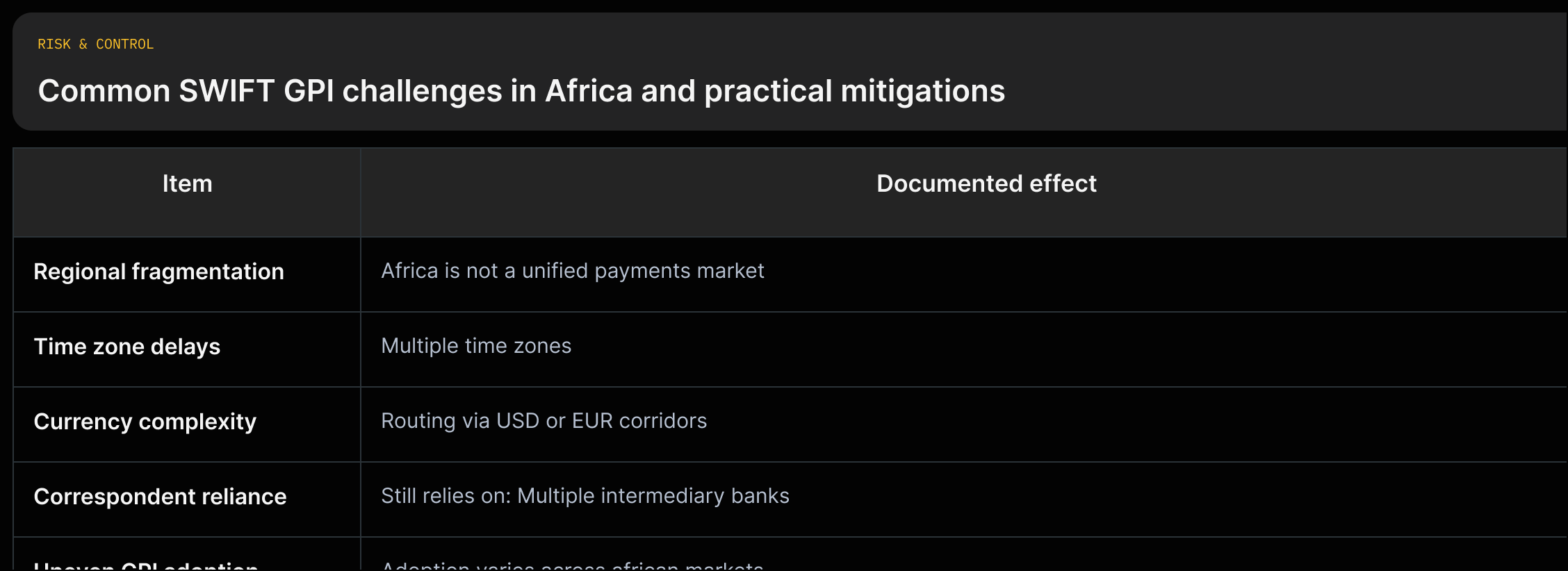Click the RISK & CONTROL category label
1568x571 pixels.
(95, 44)
